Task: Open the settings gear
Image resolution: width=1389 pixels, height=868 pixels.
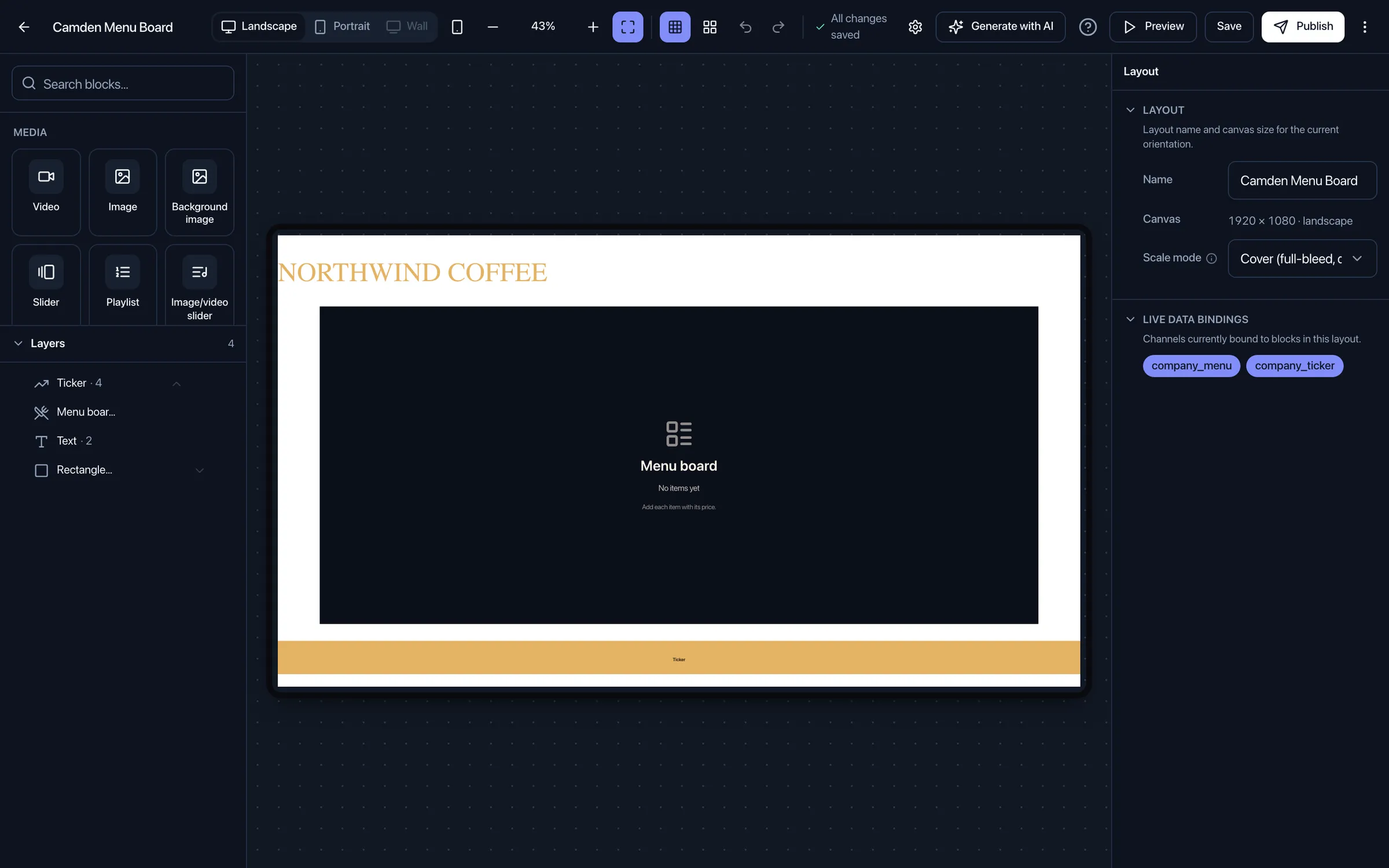Action: [915, 27]
